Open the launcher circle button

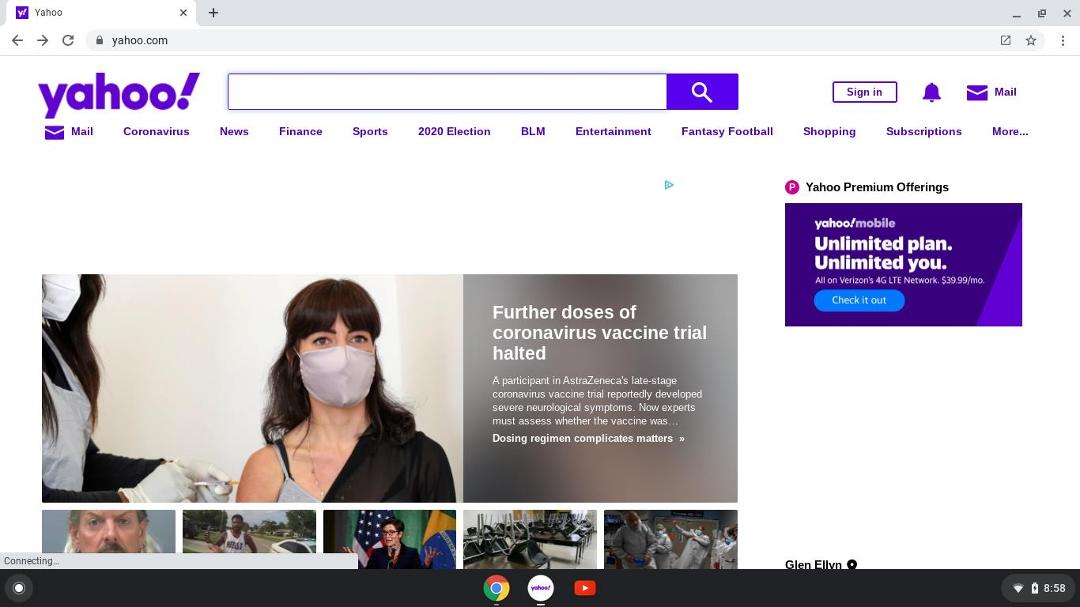click(x=19, y=588)
